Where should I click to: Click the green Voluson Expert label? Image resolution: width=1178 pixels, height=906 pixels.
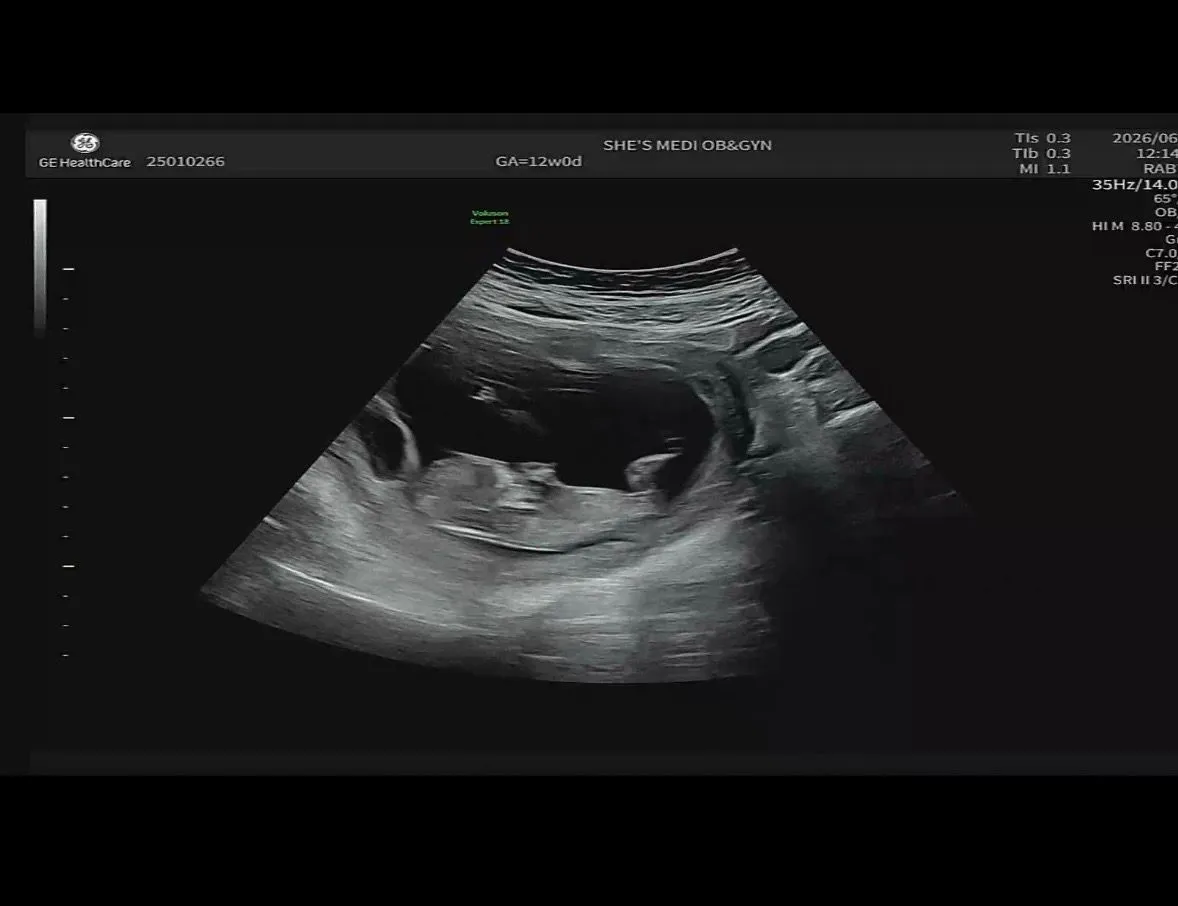coord(490,218)
